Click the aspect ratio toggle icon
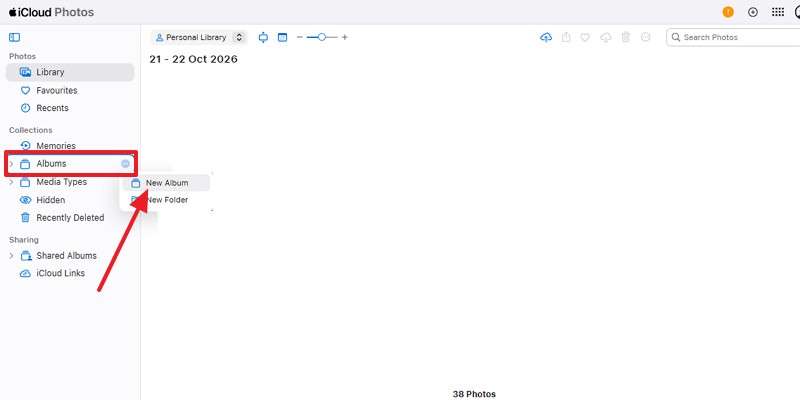This screenshot has height=400, width=800. 263,37
